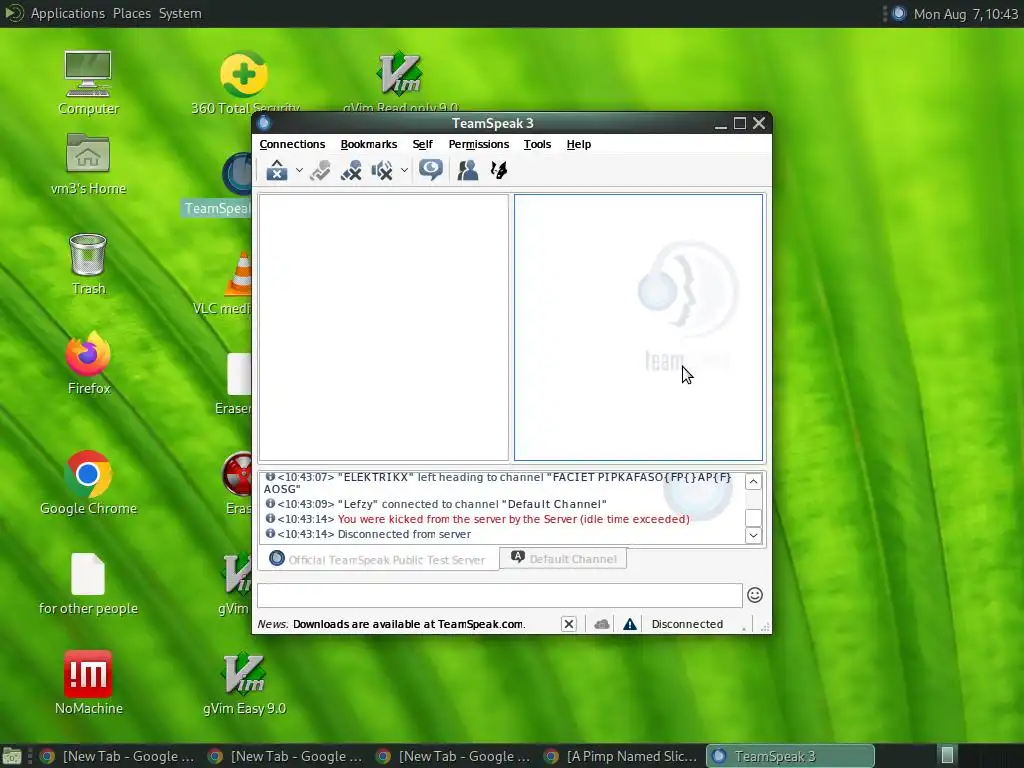
Task: Click the TeamSpeak tray icon in top panel
Action: click(899, 14)
